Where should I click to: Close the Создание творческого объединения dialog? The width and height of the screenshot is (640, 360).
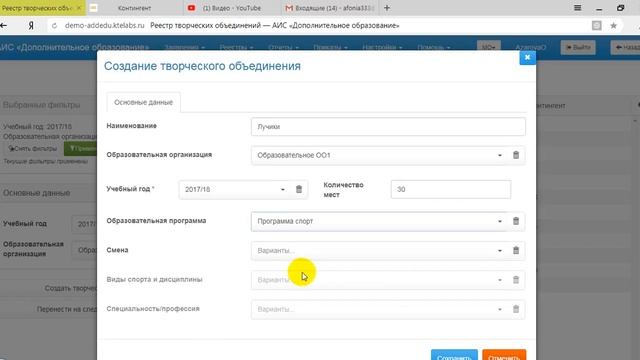[x=527, y=58]
